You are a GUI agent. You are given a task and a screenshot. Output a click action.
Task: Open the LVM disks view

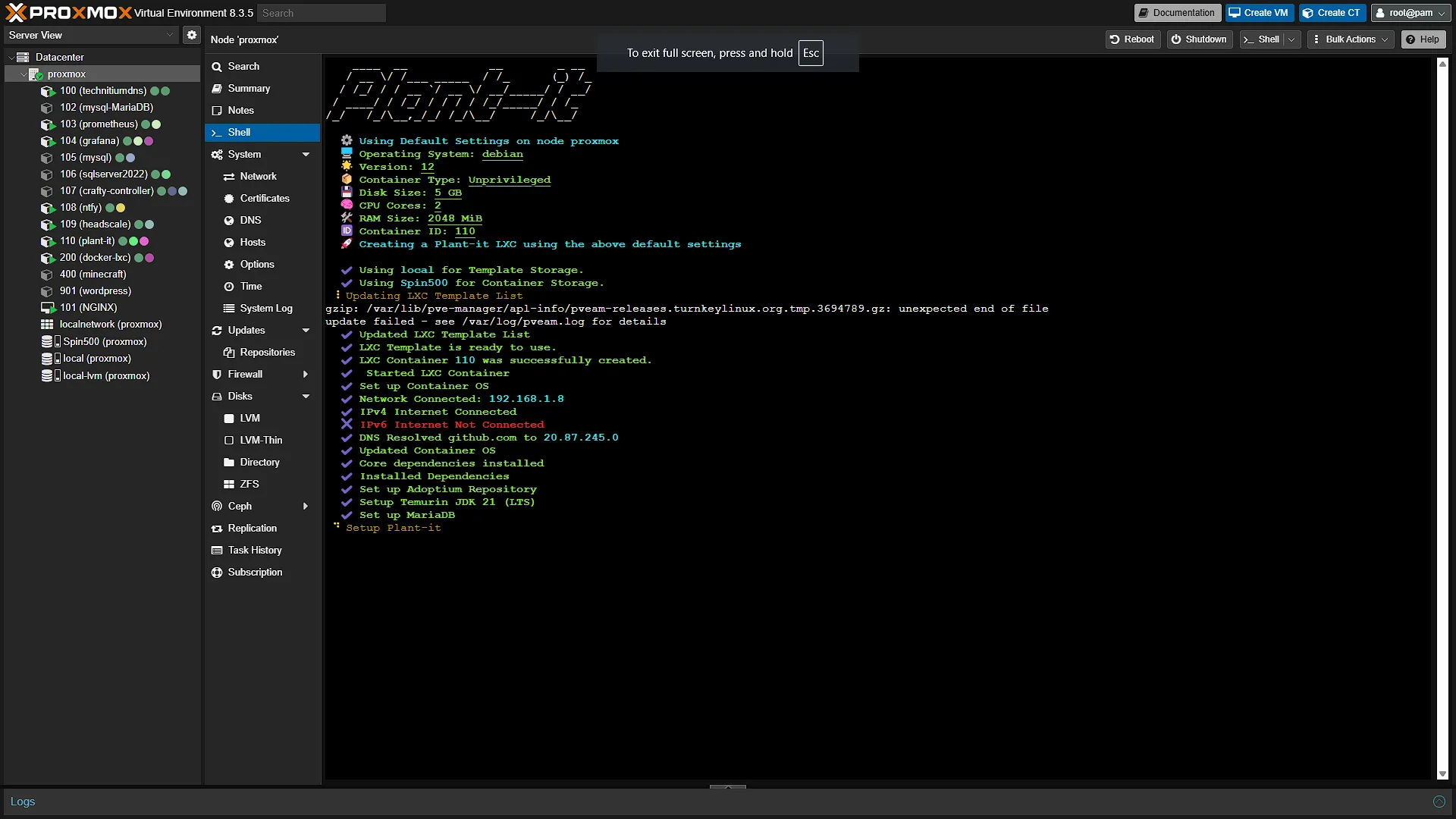click(262, 419)
